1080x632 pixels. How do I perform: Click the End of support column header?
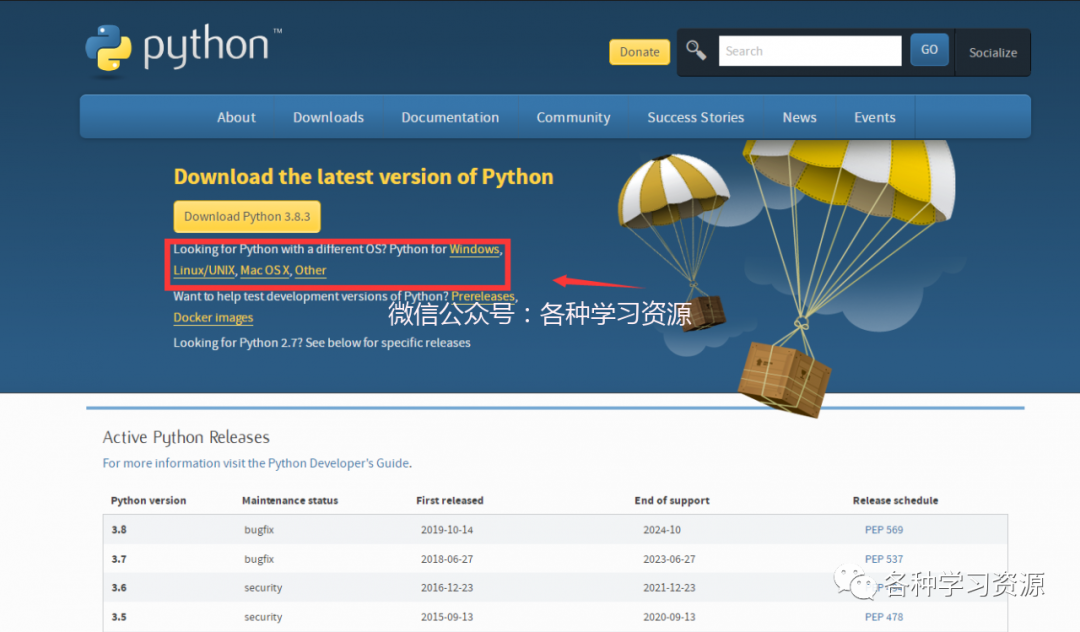(x=672, y=501)
